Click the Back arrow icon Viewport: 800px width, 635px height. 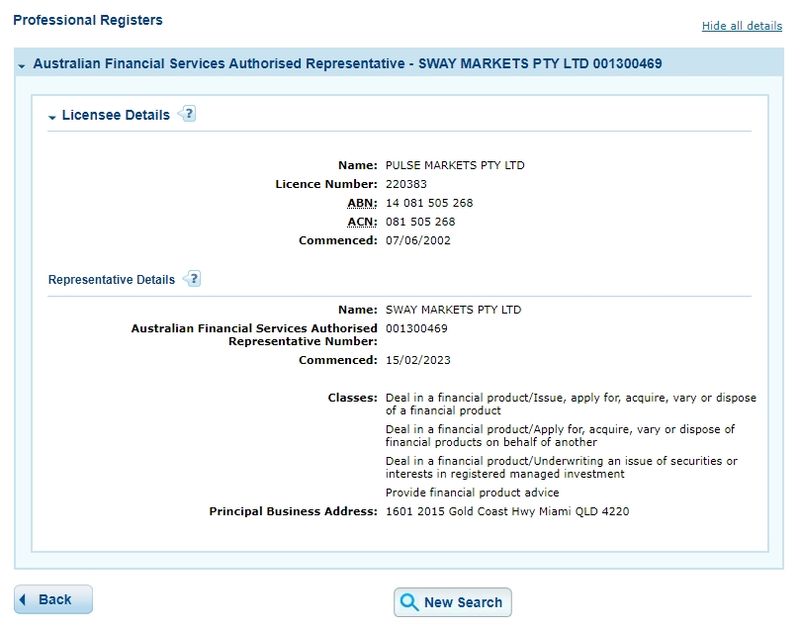coord(22,599)
